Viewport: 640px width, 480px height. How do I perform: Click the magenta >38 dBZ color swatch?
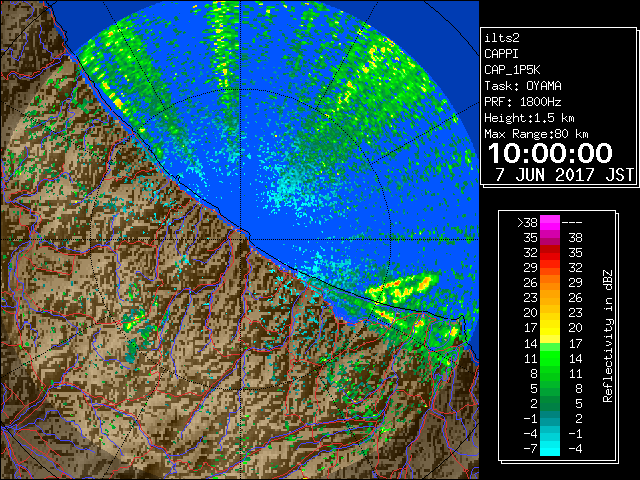tap(550, 223)
